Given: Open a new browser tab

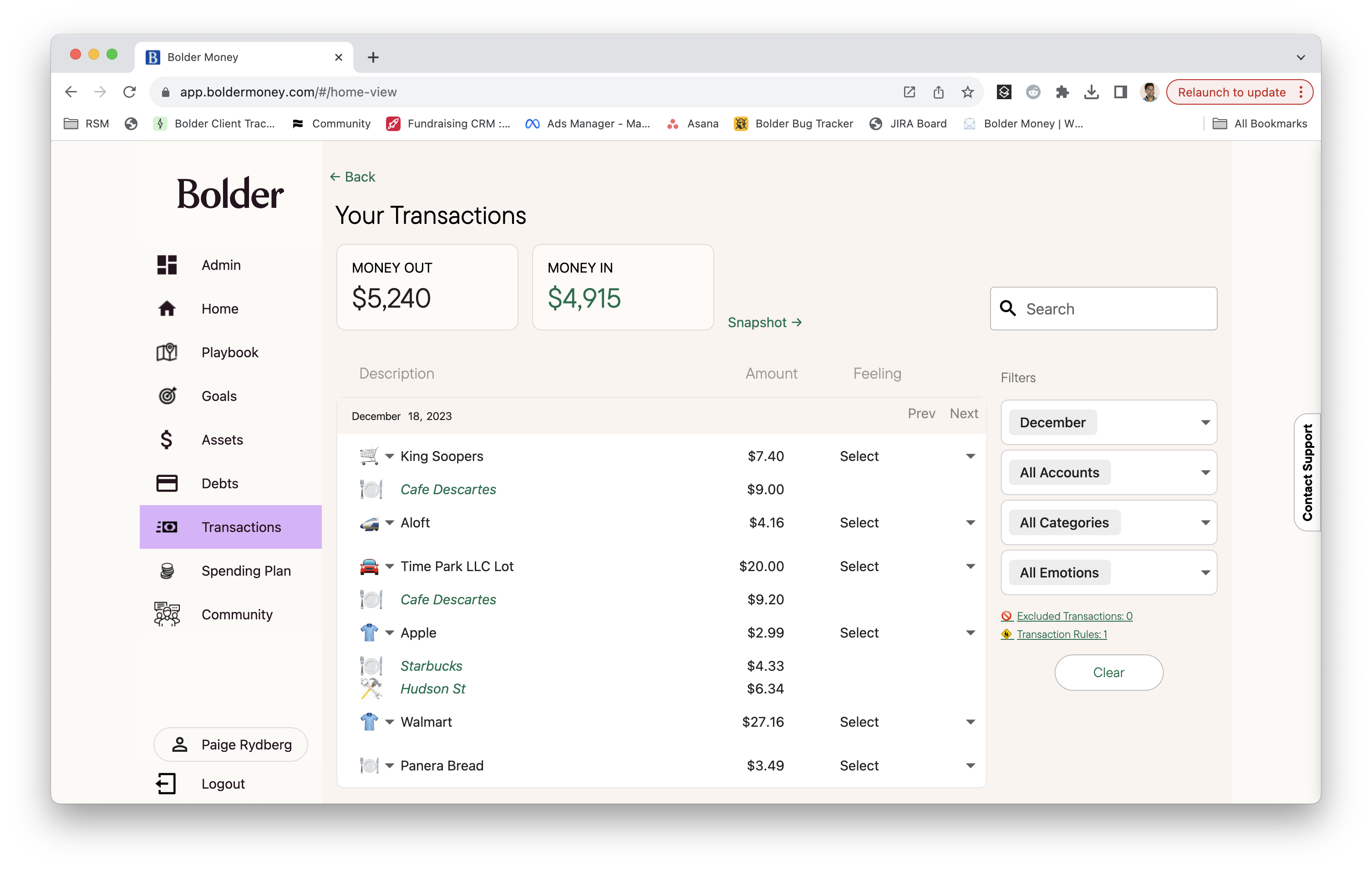Looking at the screenshot, I should tap(373, 57).
